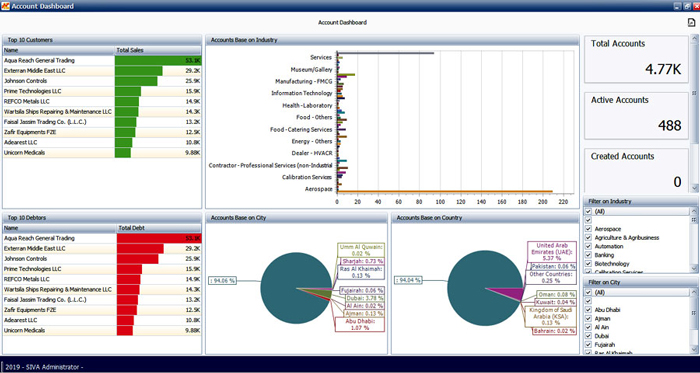Open the Active Accounts 488 card
This screenshot has height=373, width=700.
(636, 116)
